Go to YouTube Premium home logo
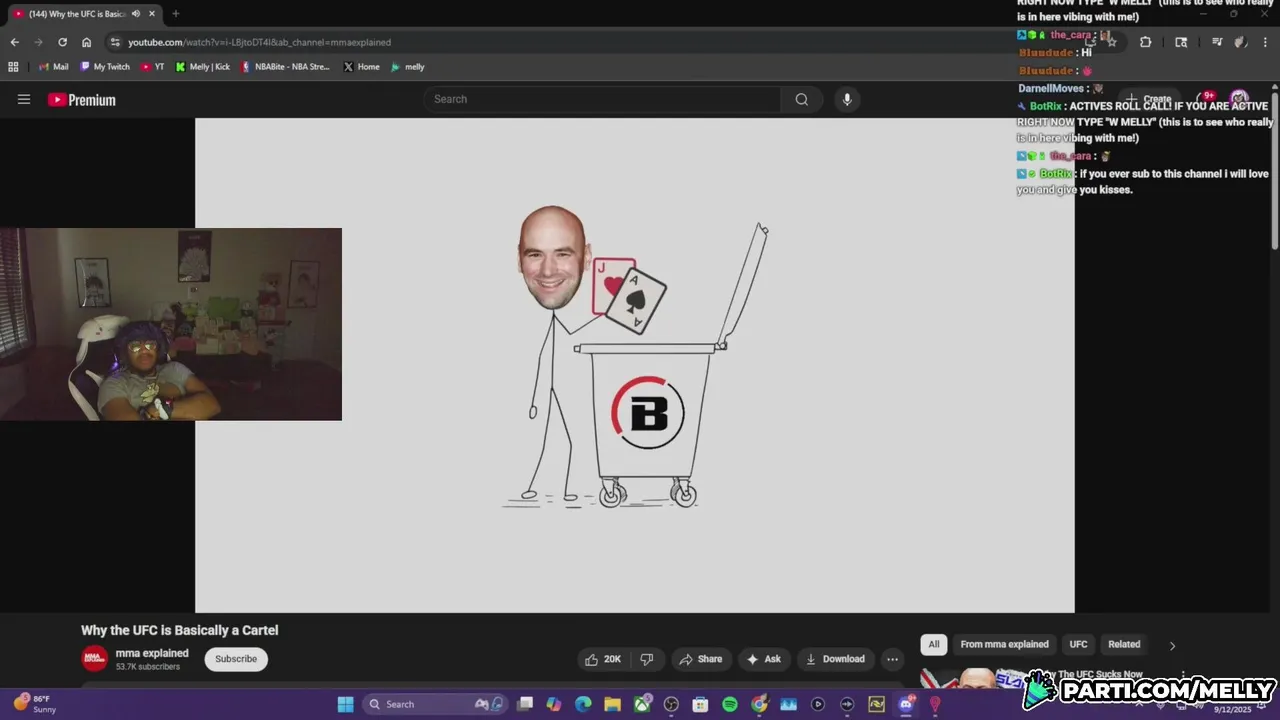 coord(82,100)
